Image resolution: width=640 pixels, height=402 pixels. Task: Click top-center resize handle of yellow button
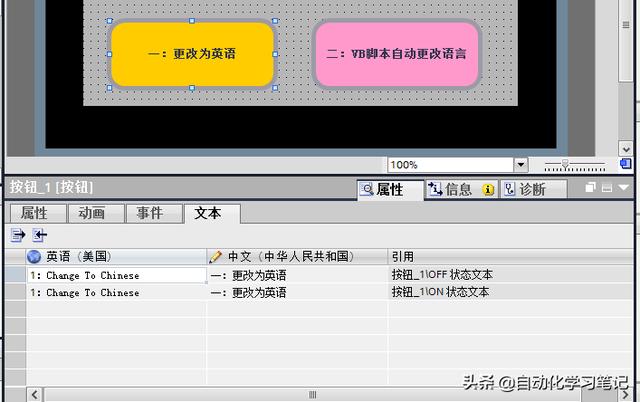point(192,20)
